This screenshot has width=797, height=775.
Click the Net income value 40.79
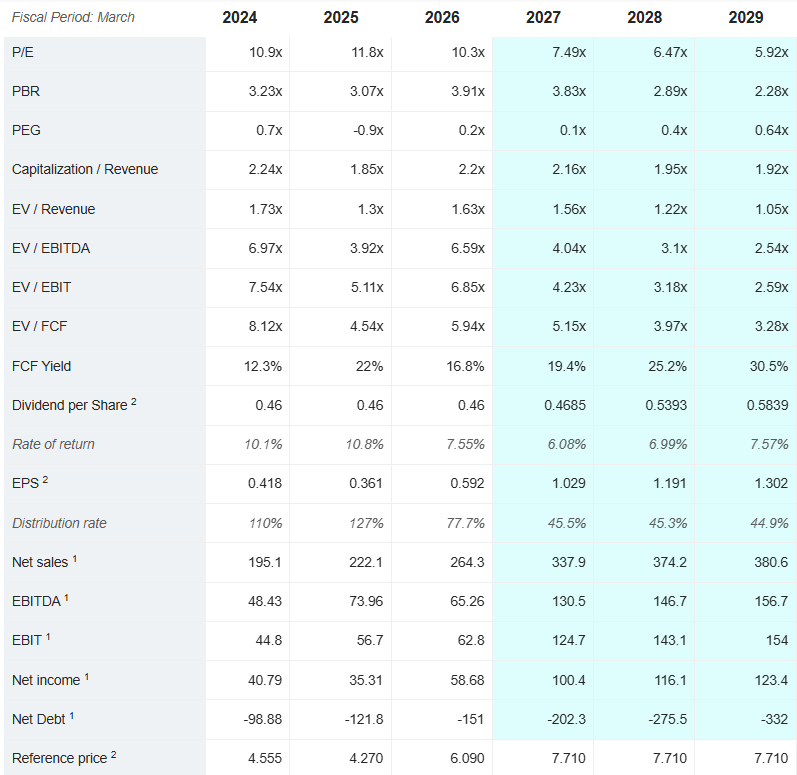click(x=265, y=680)
